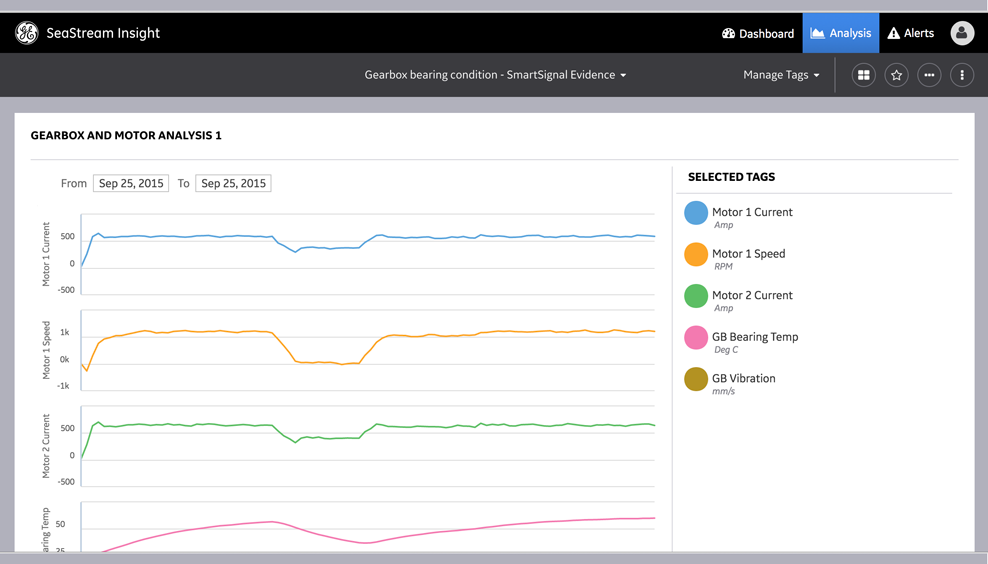Screen dimensions: 988x564
Task: Click the orange Motor 1 Speed swatch
Action: tap(696, 255)
